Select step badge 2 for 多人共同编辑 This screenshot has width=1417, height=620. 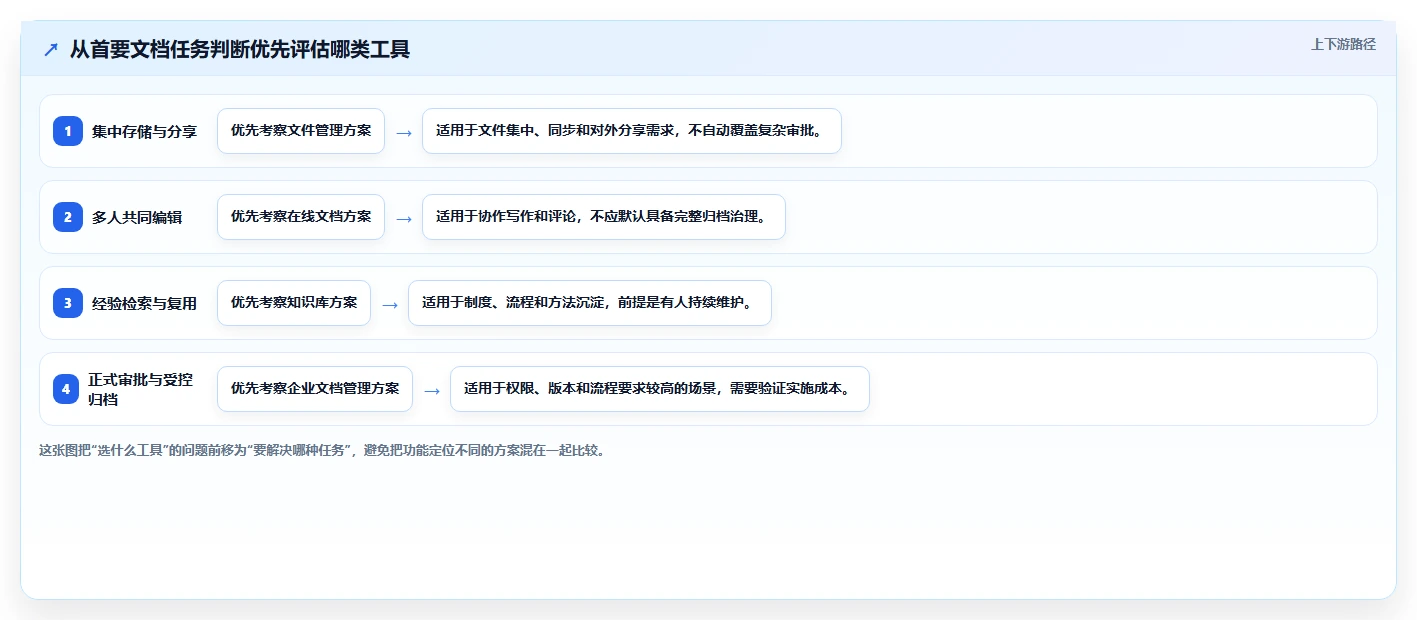[x=68, y=217]
